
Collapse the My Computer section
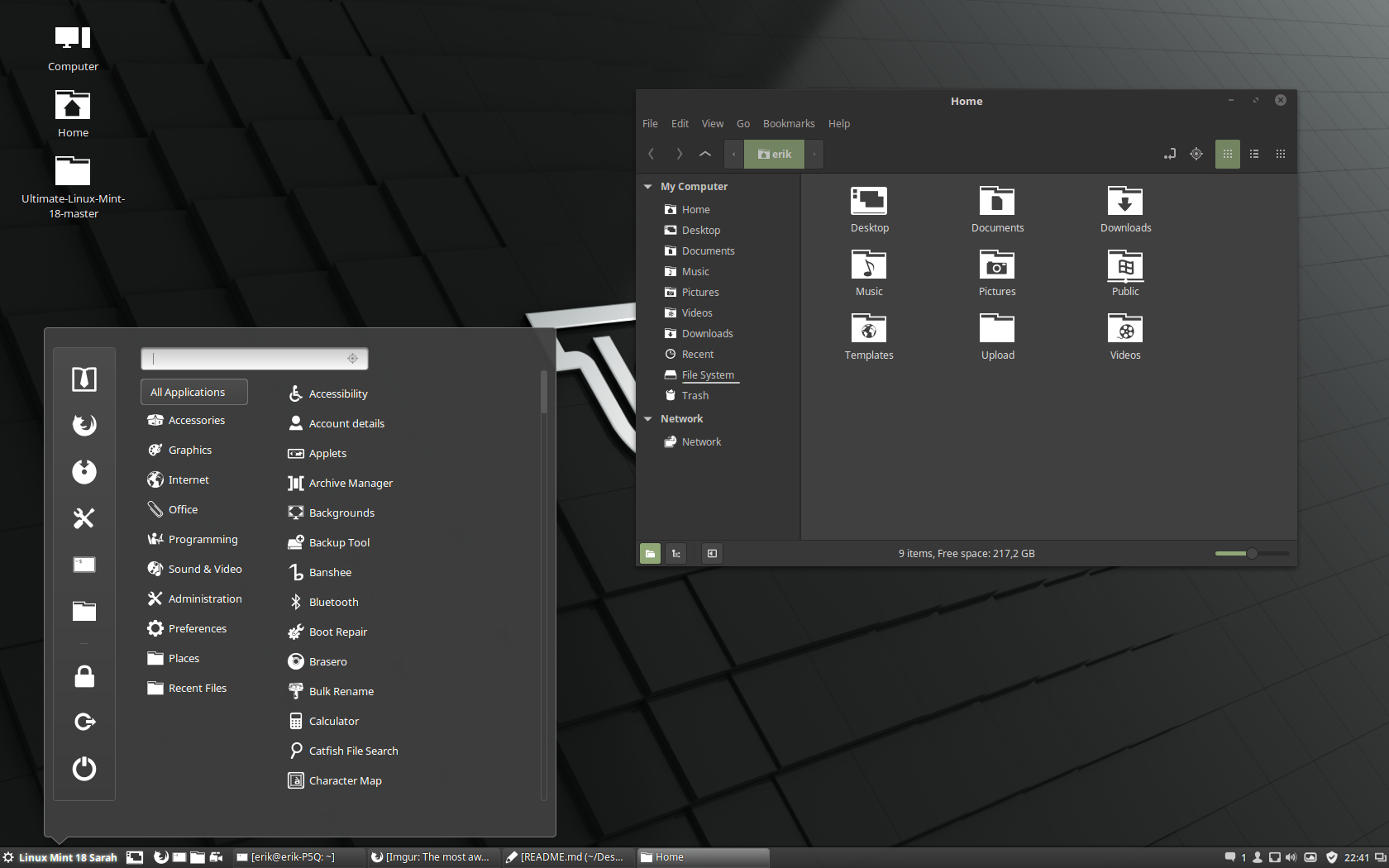click(x=648, y=187)
